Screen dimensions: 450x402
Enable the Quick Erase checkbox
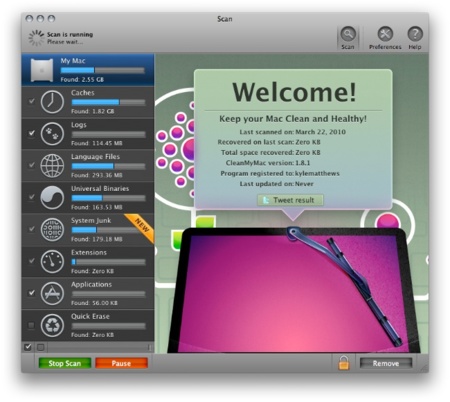pos(31,325)
